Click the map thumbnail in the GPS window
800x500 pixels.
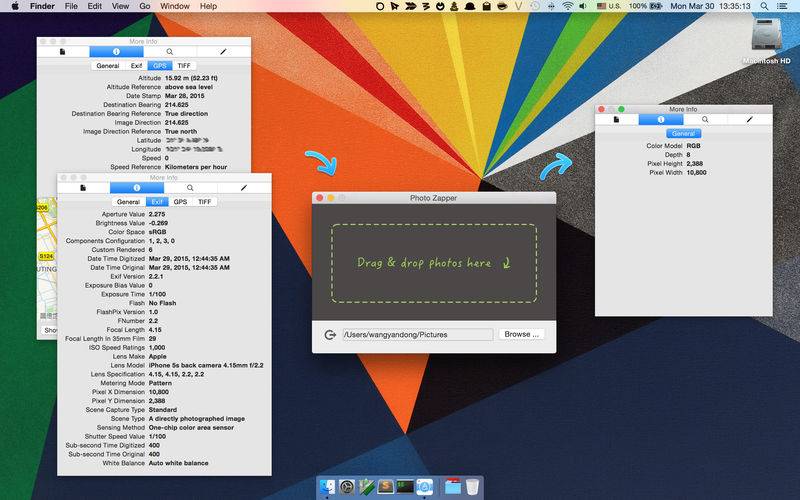pos(46,260)
